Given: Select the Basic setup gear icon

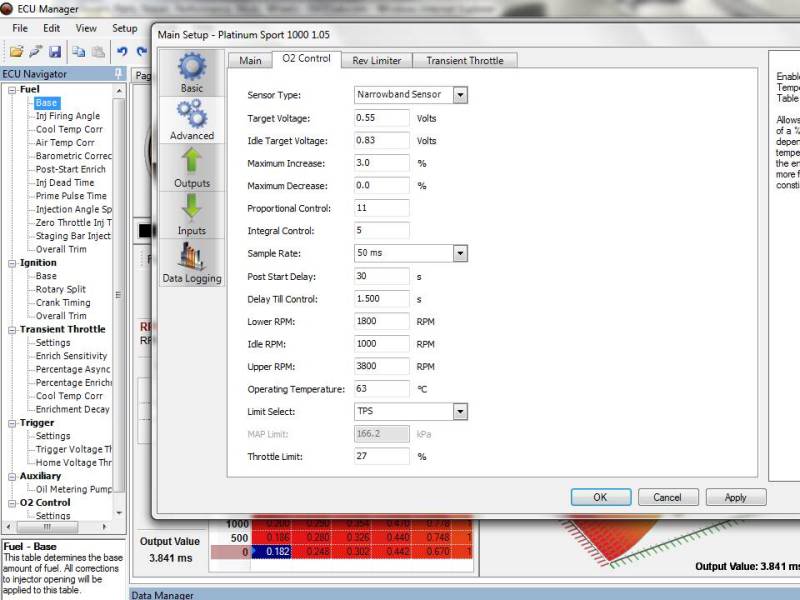Looking at the screenshot, I should point(192,72).
